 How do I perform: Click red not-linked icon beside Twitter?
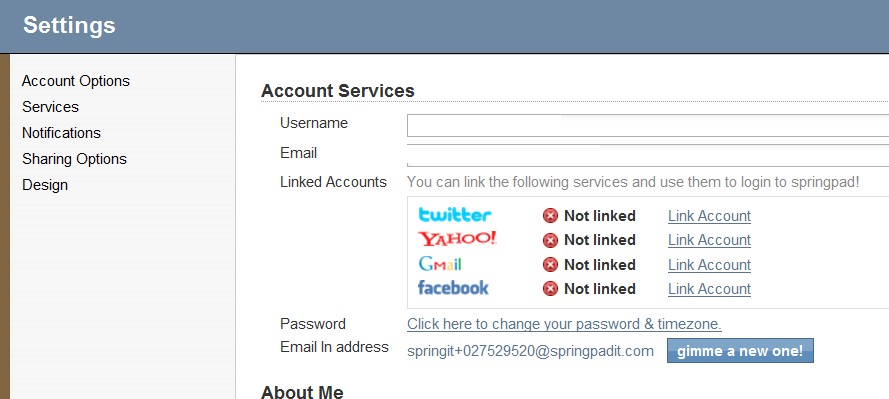550,216
